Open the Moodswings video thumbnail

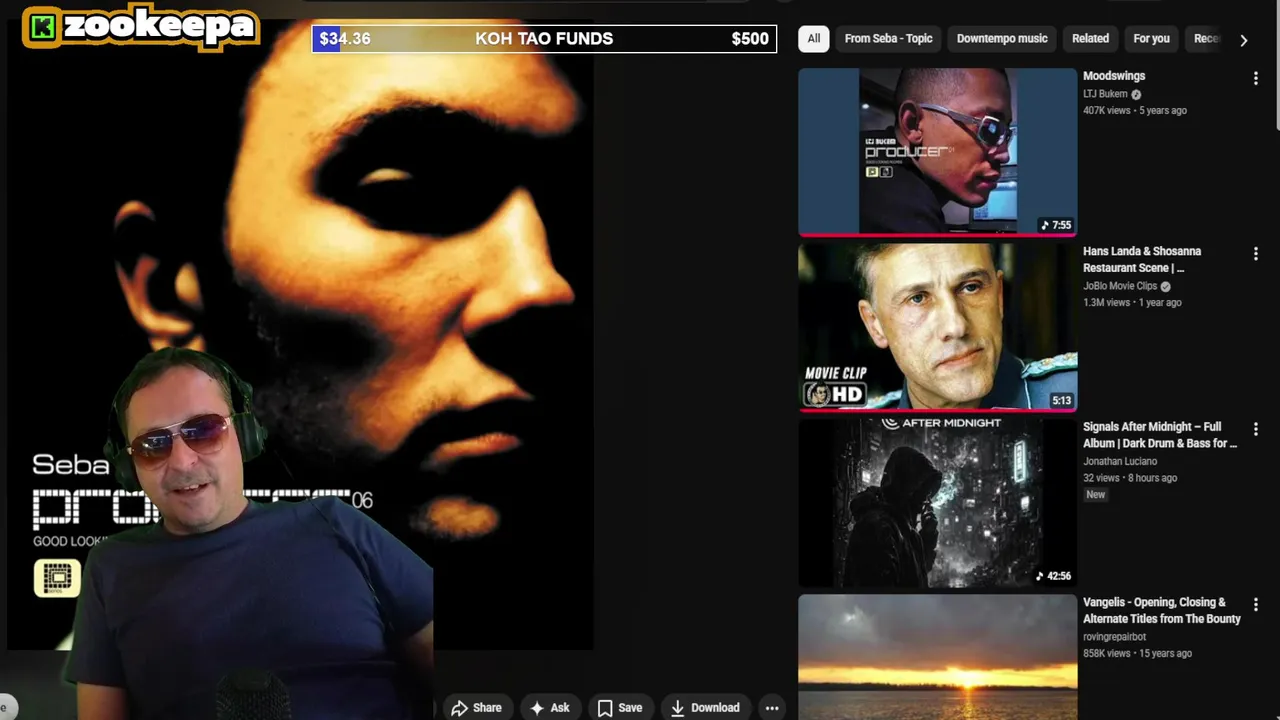[x=937, y=152]
